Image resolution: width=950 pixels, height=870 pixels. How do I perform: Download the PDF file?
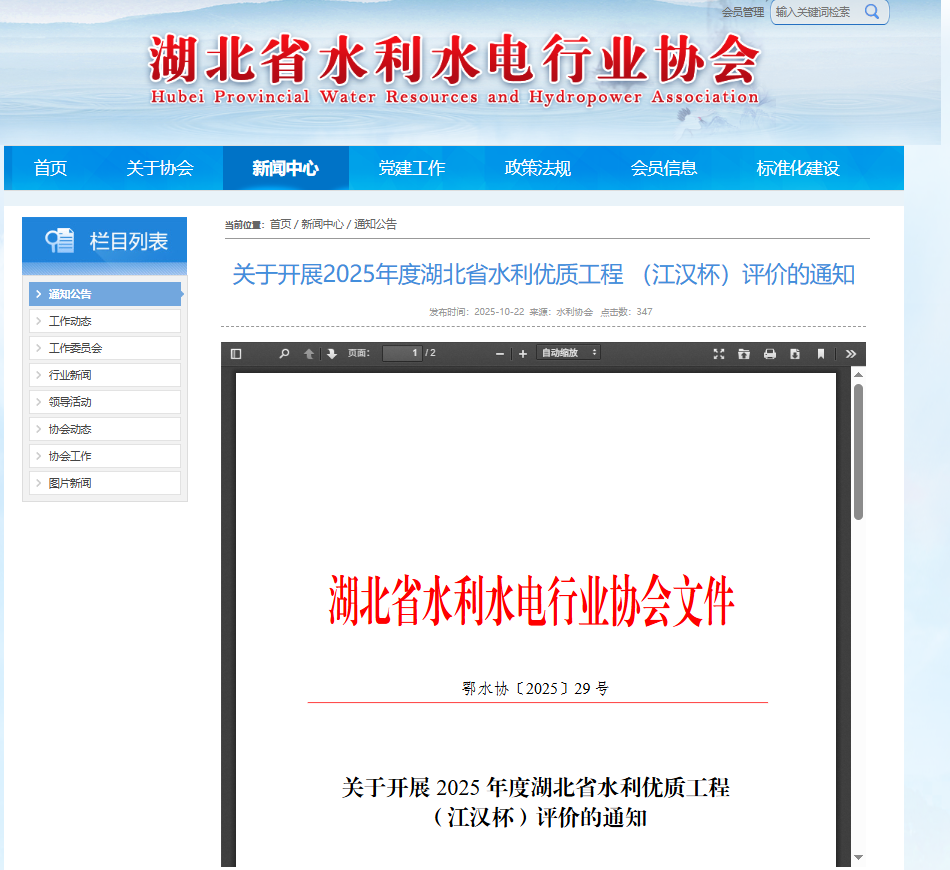click(794, 353)
